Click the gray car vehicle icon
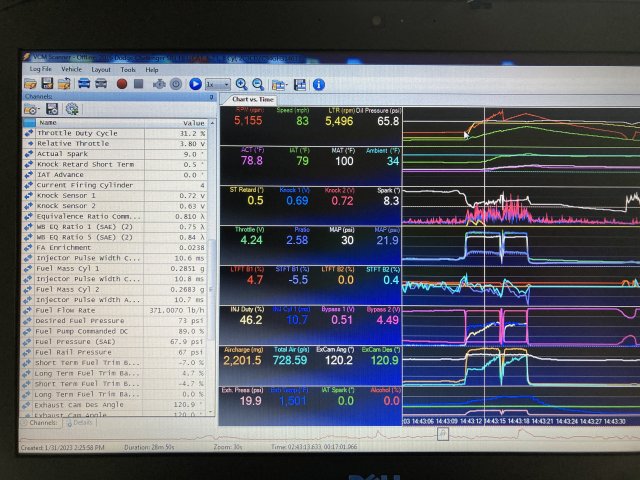 pyautogui.click(x=101, y=84)
